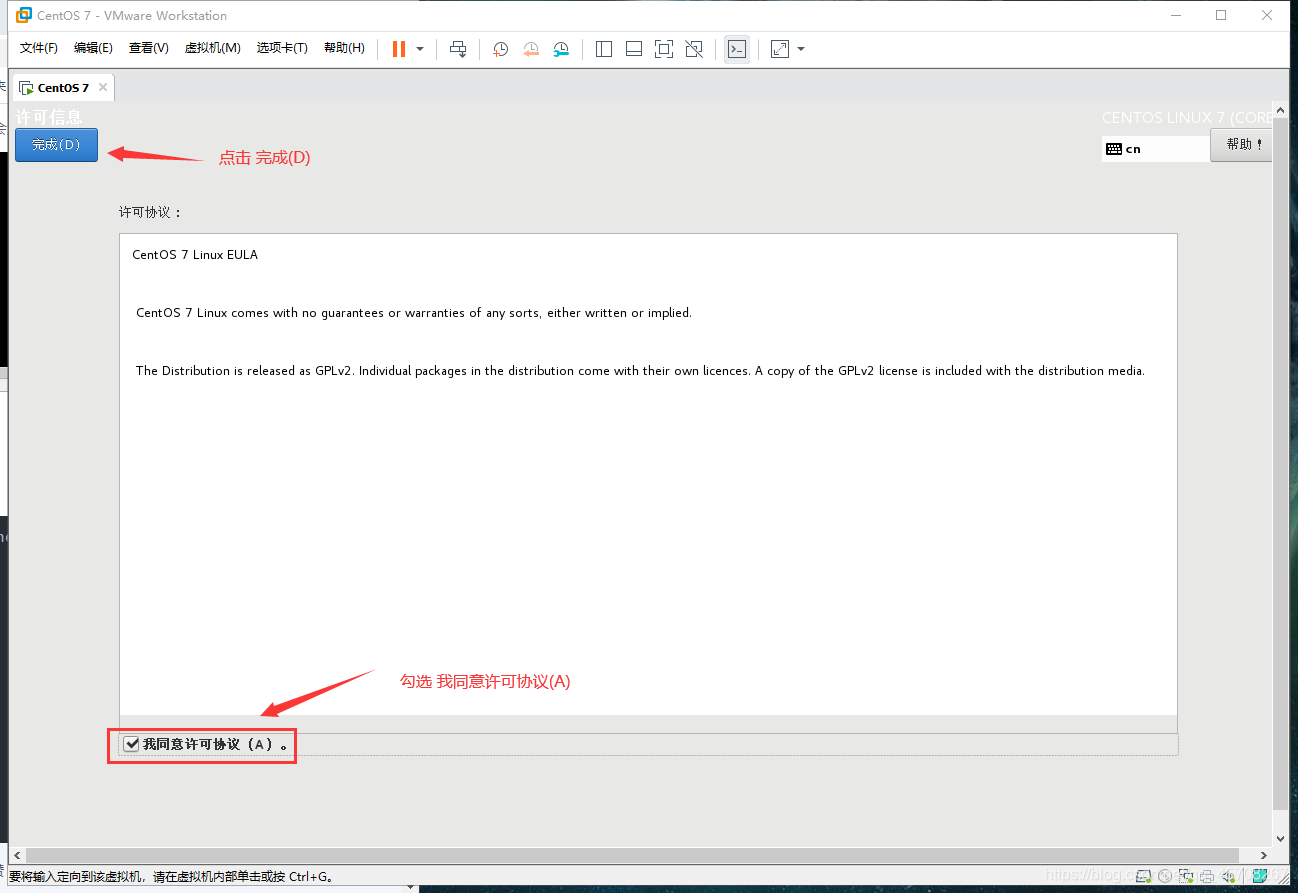Viewport: 1298px width, 893px height.
Task: Open the 虚拟机(M) menu
Action: (x=212, y=48)
